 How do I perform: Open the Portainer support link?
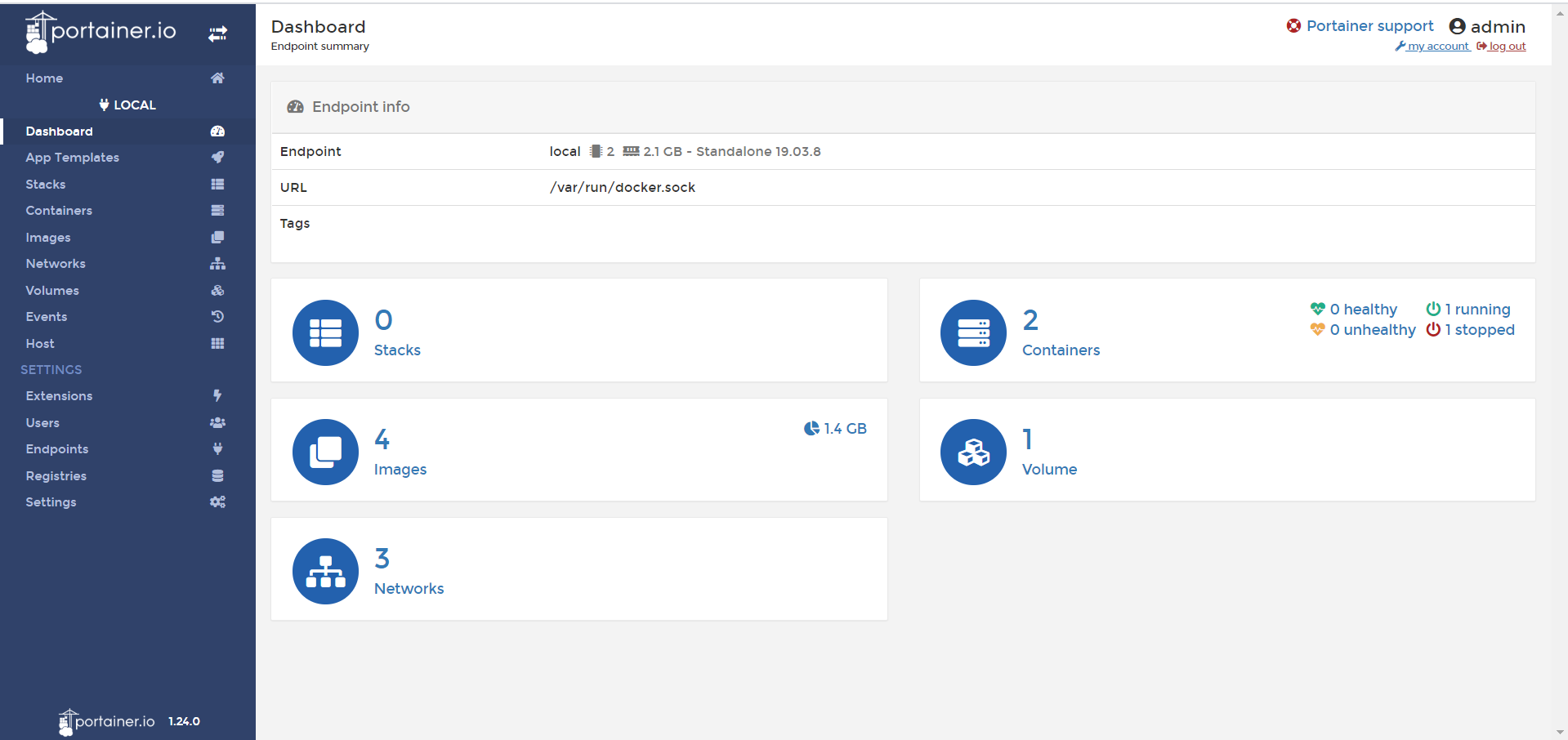pos(1369,26)
